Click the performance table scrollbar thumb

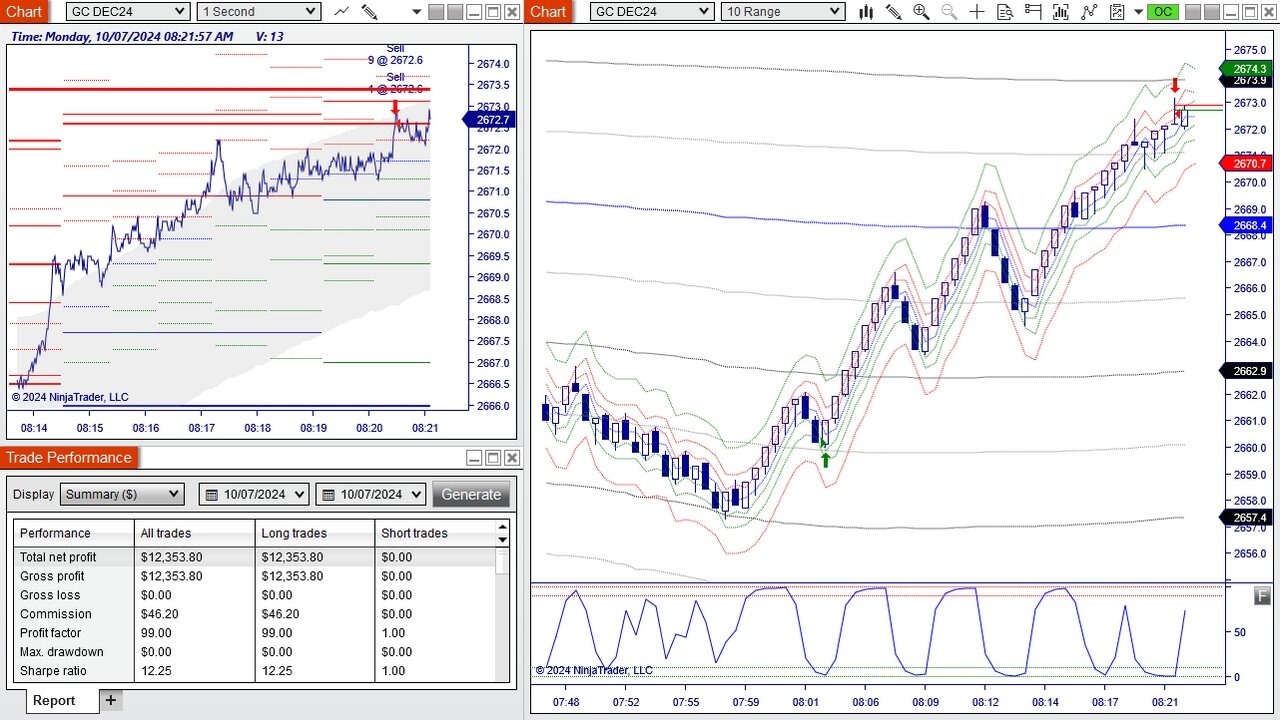[x=502, y=560]
